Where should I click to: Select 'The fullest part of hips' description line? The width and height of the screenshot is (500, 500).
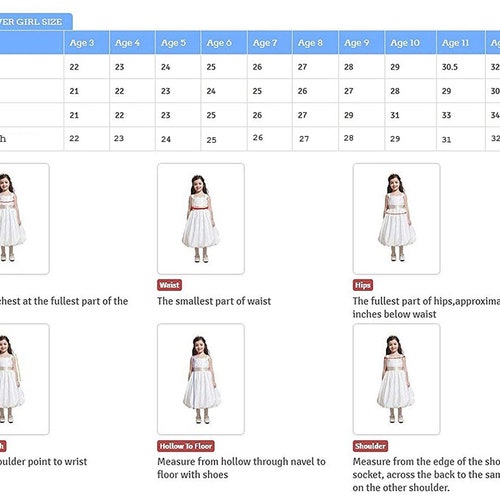coord(426,301)
